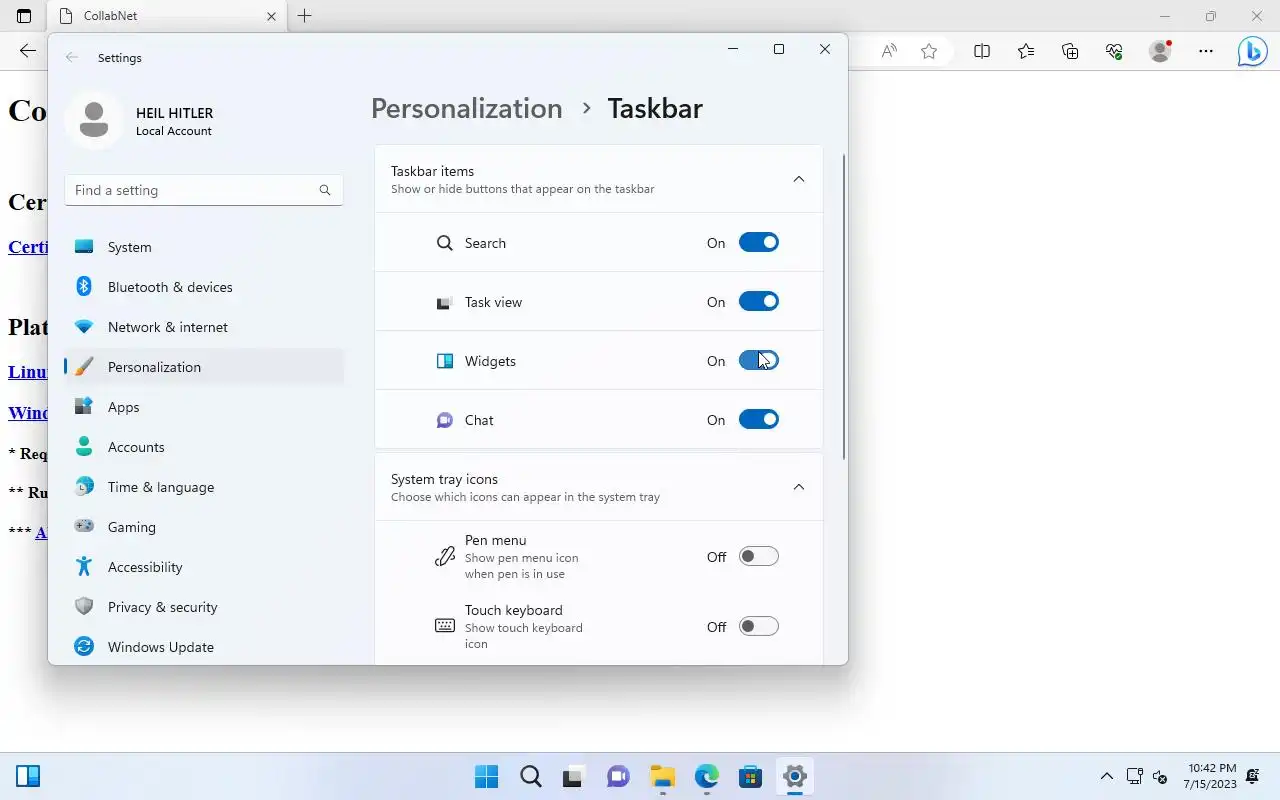Open Windows Update in sidebar
Image resolution: width=1280 pixels, height=800 pixels.
click(204, 647)
